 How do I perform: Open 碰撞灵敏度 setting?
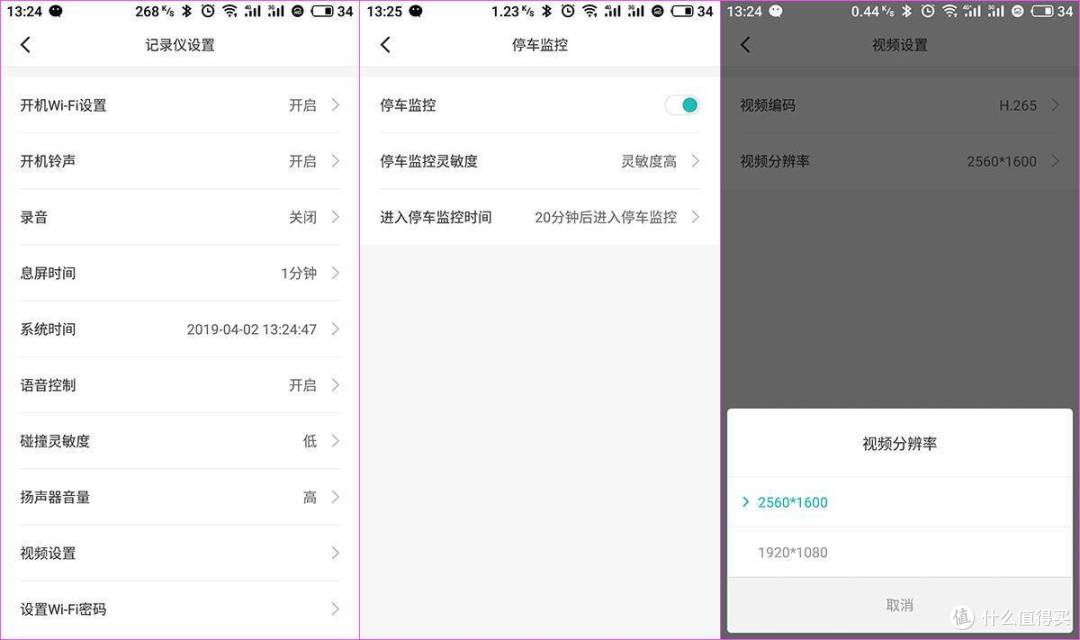180,441
